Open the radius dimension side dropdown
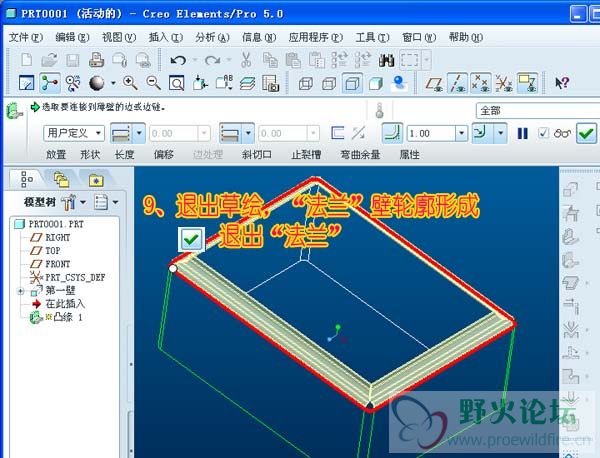This screenshot has height=458, width=600. click(x=500, y=133)
